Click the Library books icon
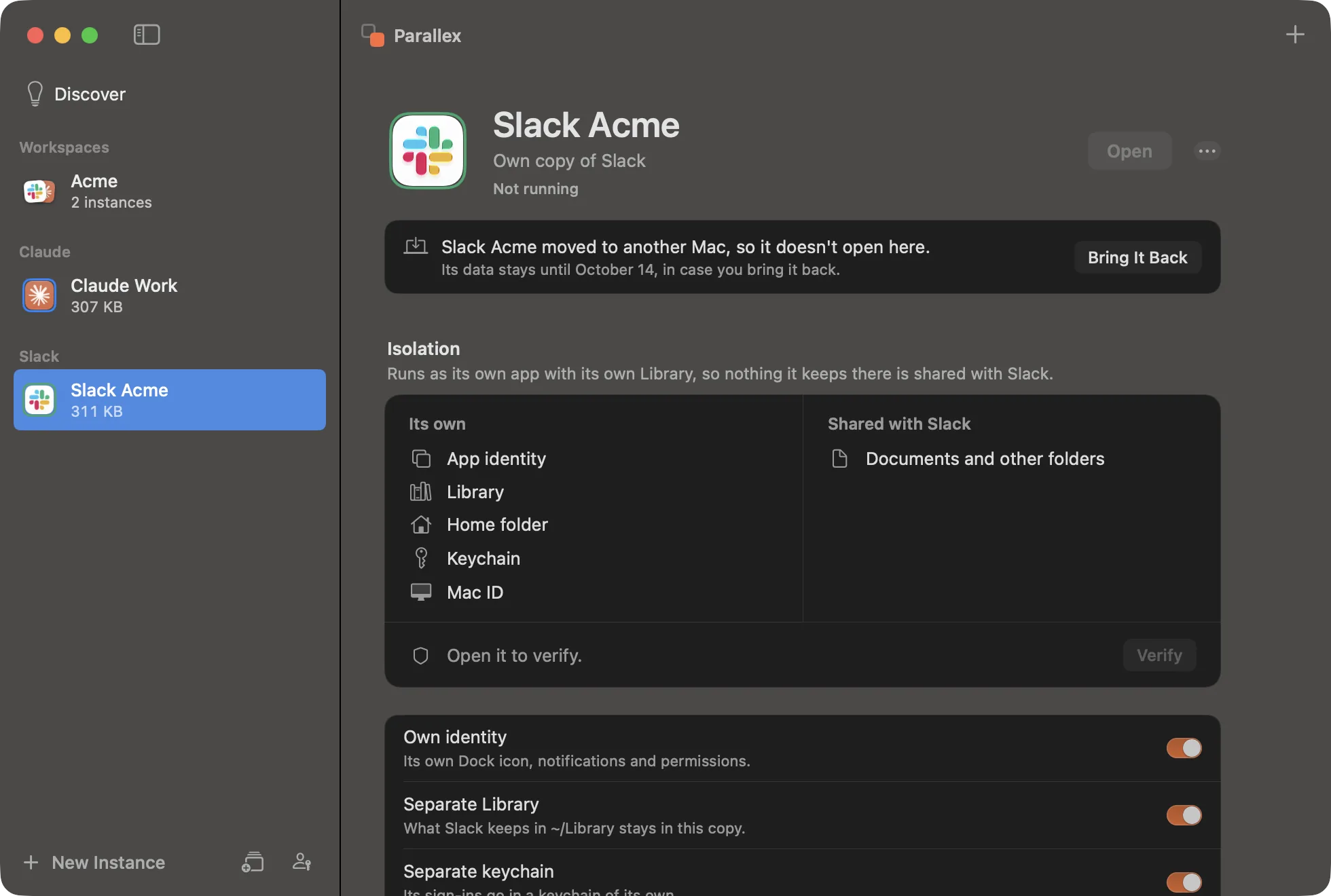This screenshot has height=896, width=1331. pos(421,491)
